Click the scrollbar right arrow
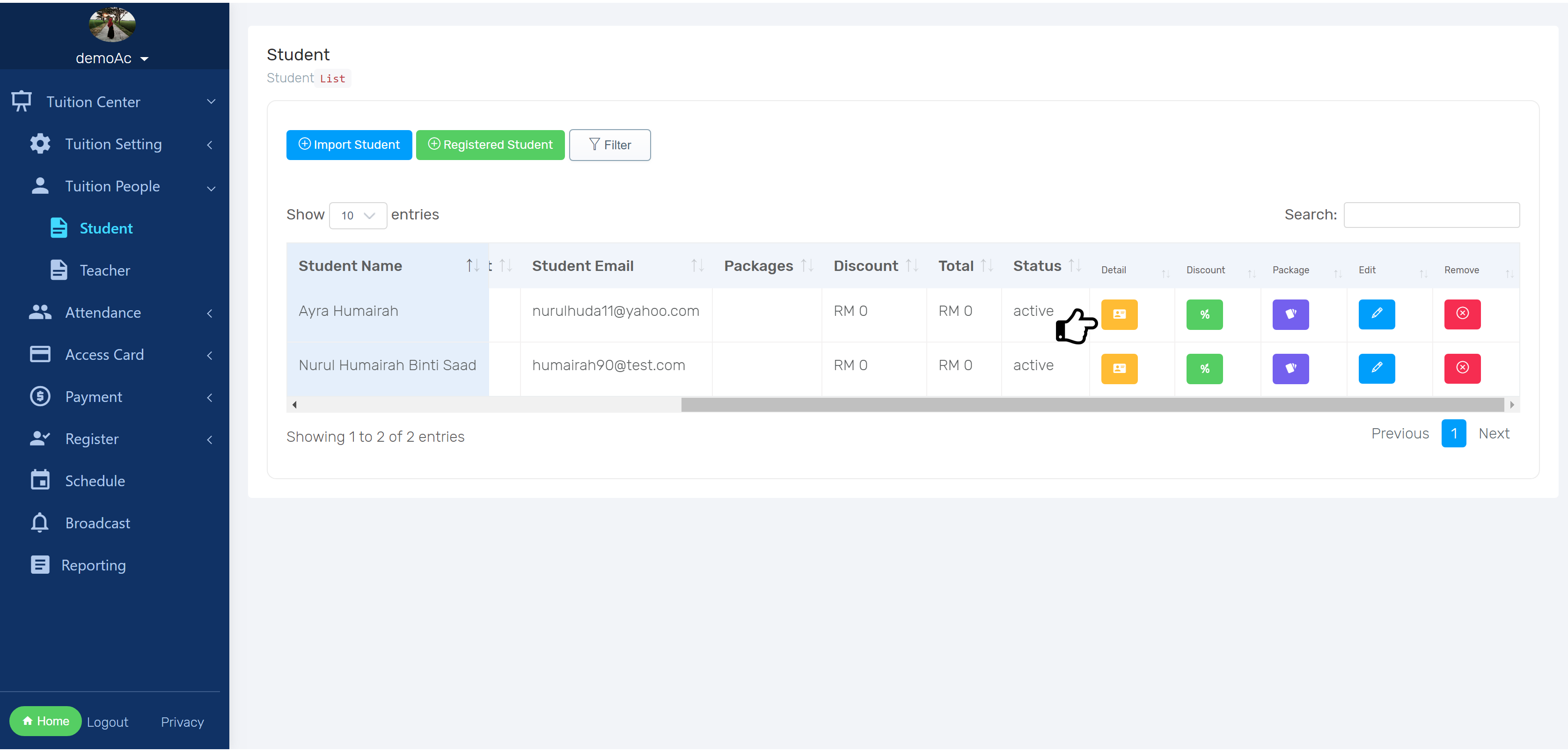The width and height of the screenshot is (1568, 752). (x=1512, y=404)
